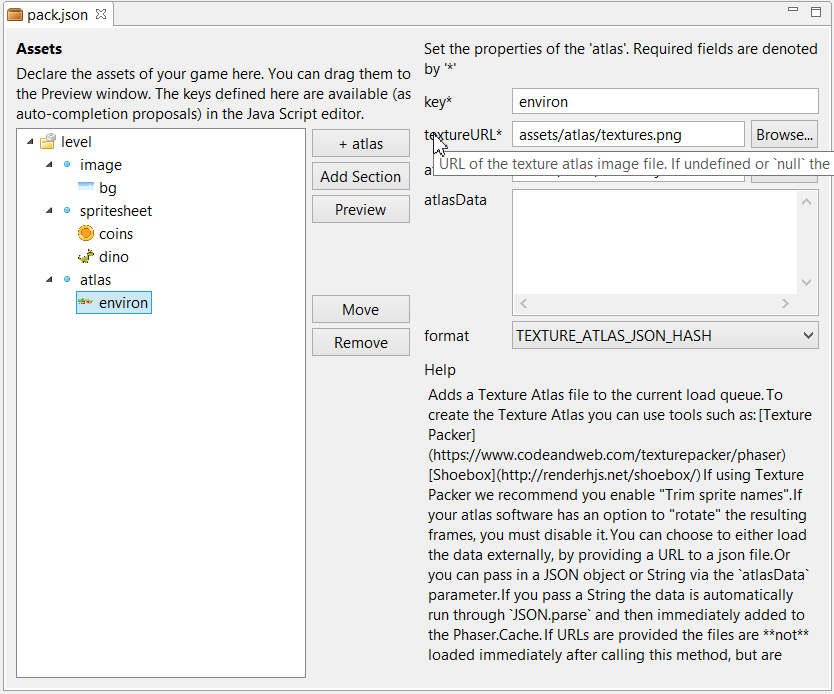This screenshot has width=834, height=694.
Task: Browse for the textureURL file
Action: pyautogui.click(x=784, y=135)
